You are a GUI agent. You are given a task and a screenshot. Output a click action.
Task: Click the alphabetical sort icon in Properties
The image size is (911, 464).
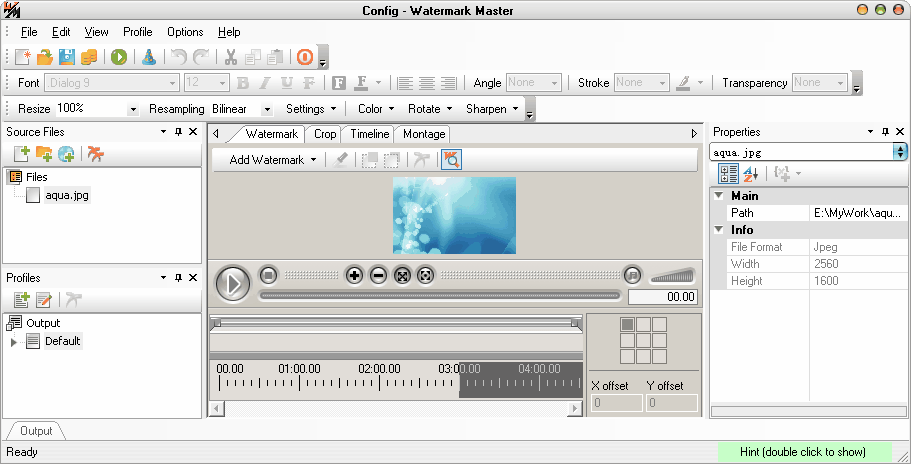750,174
